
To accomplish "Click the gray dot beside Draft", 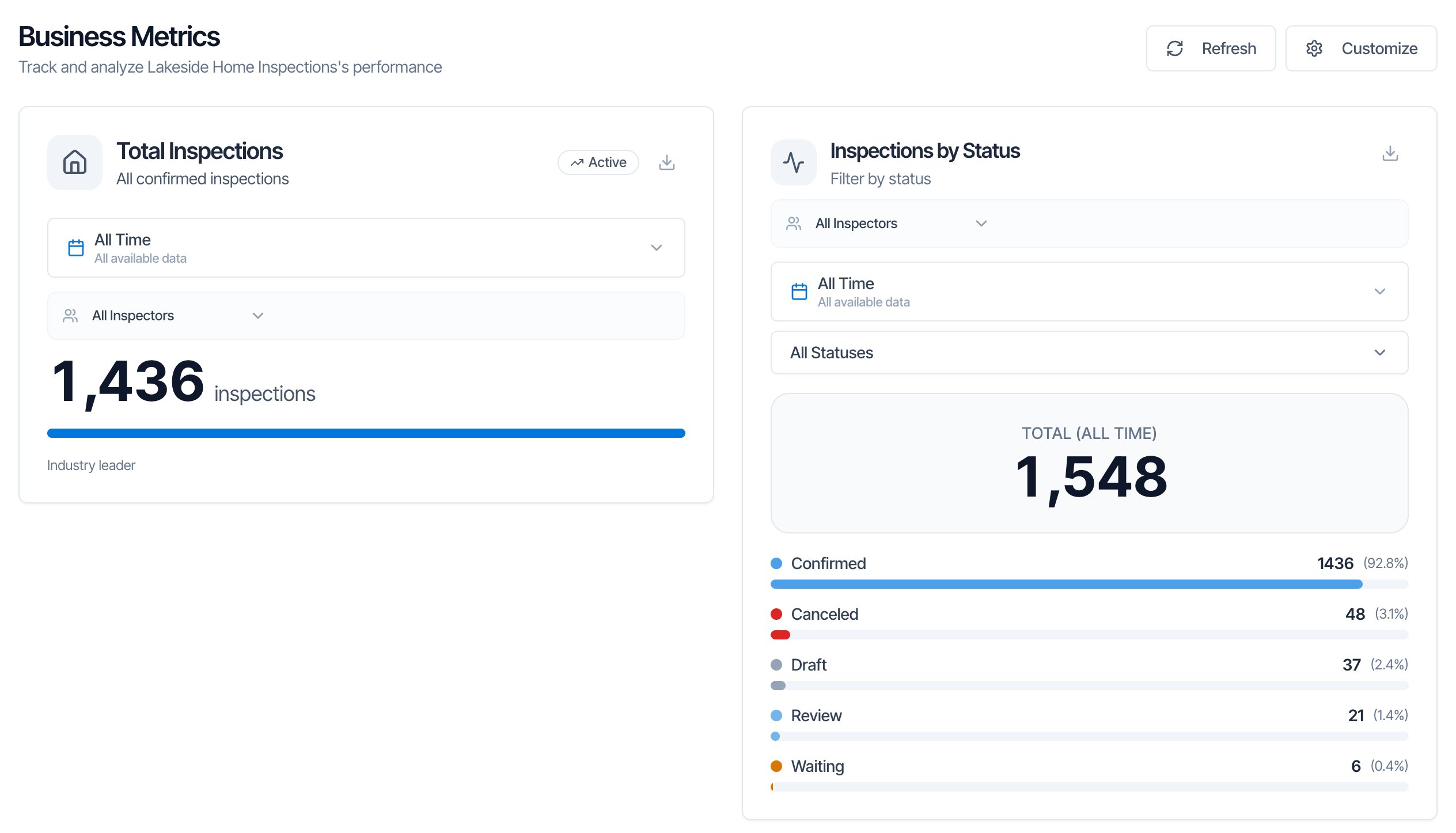I will click(776, 665).
